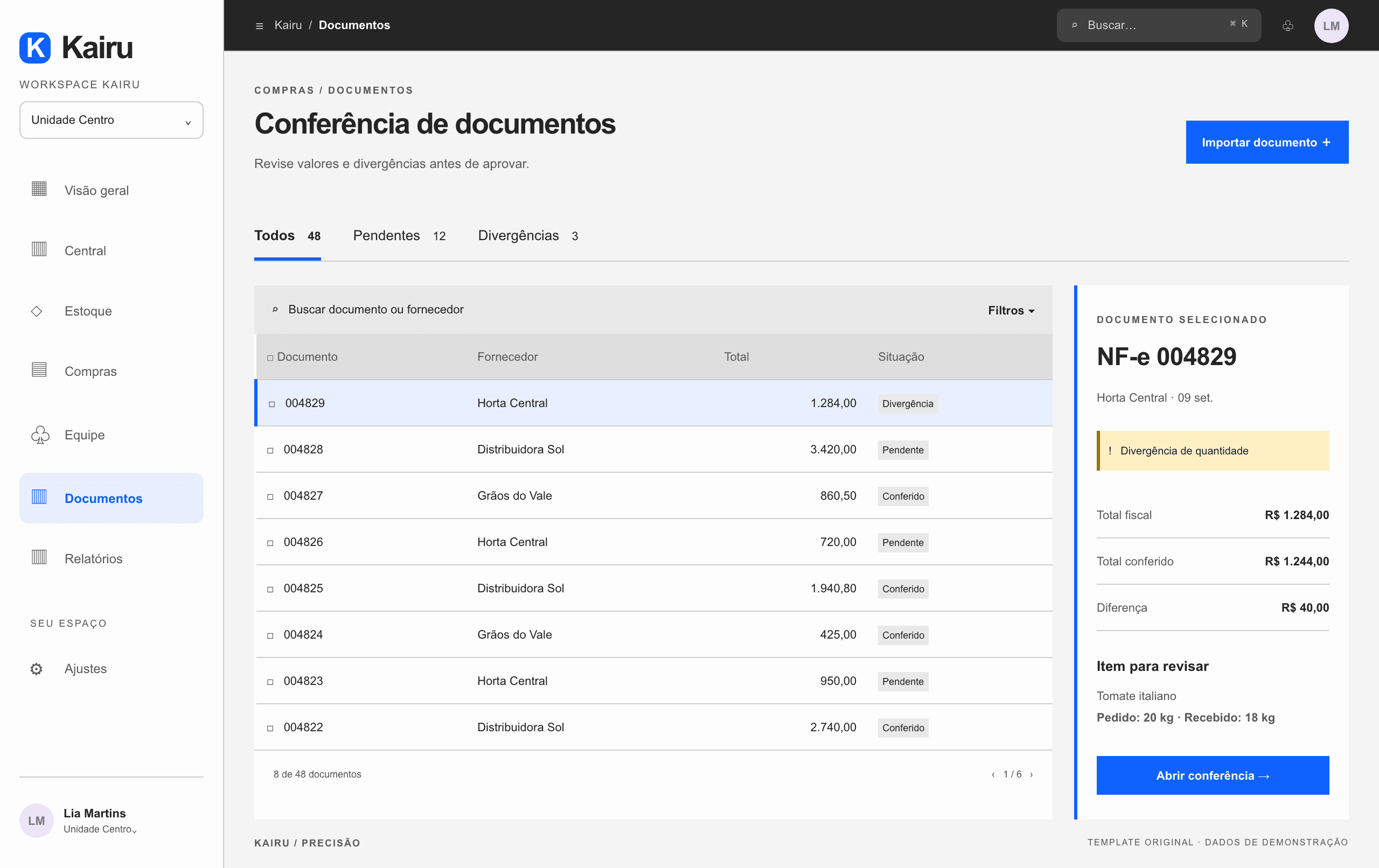1379x868 pixels.
Task: Check the box for document 004822
Action: 270,729
